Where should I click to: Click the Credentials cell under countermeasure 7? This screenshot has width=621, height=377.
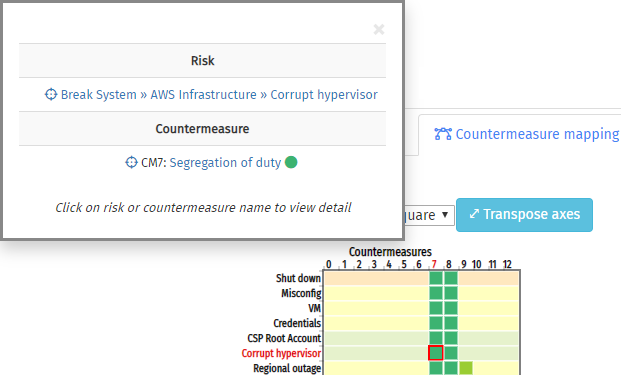coord(436,323)
